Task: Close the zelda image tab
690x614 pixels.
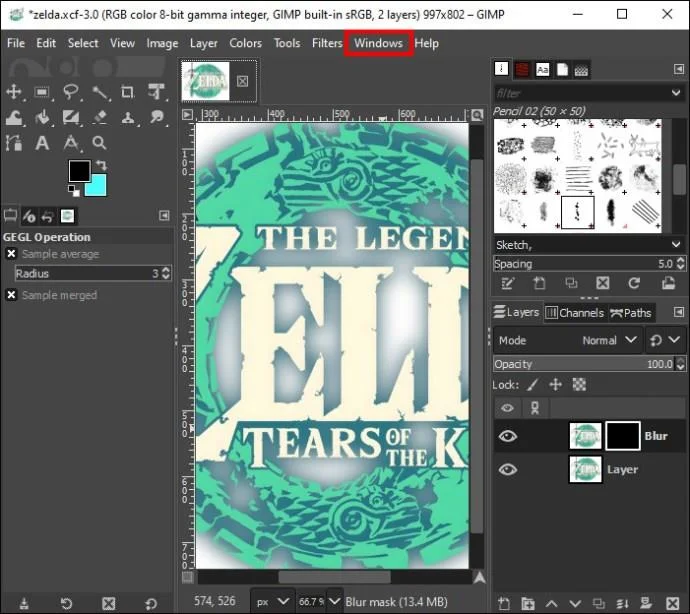Action: 242,81
